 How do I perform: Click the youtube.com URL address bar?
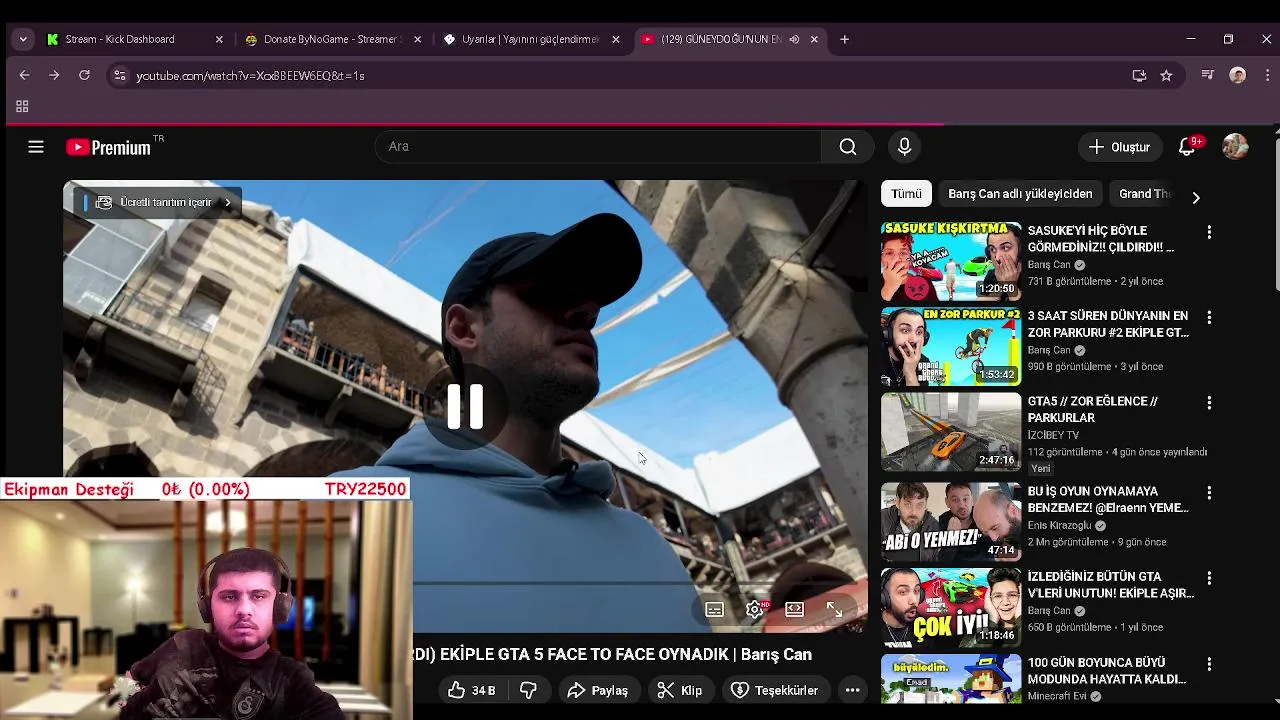click(x=620, y=75)
